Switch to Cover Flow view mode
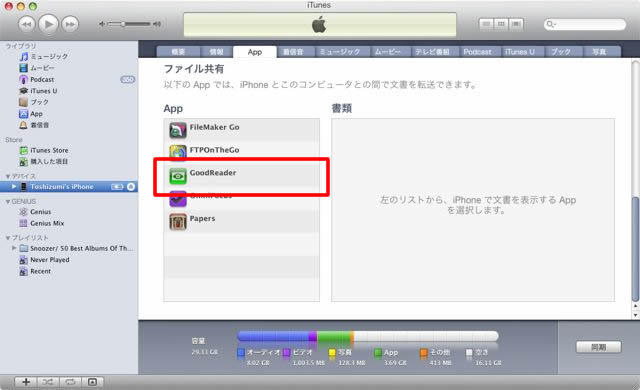Screen dimensions: 640x390 click(x=516, y=24)
